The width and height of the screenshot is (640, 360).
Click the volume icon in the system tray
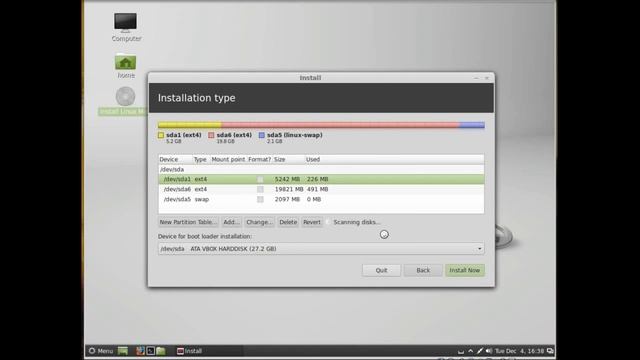pos(489,351)
